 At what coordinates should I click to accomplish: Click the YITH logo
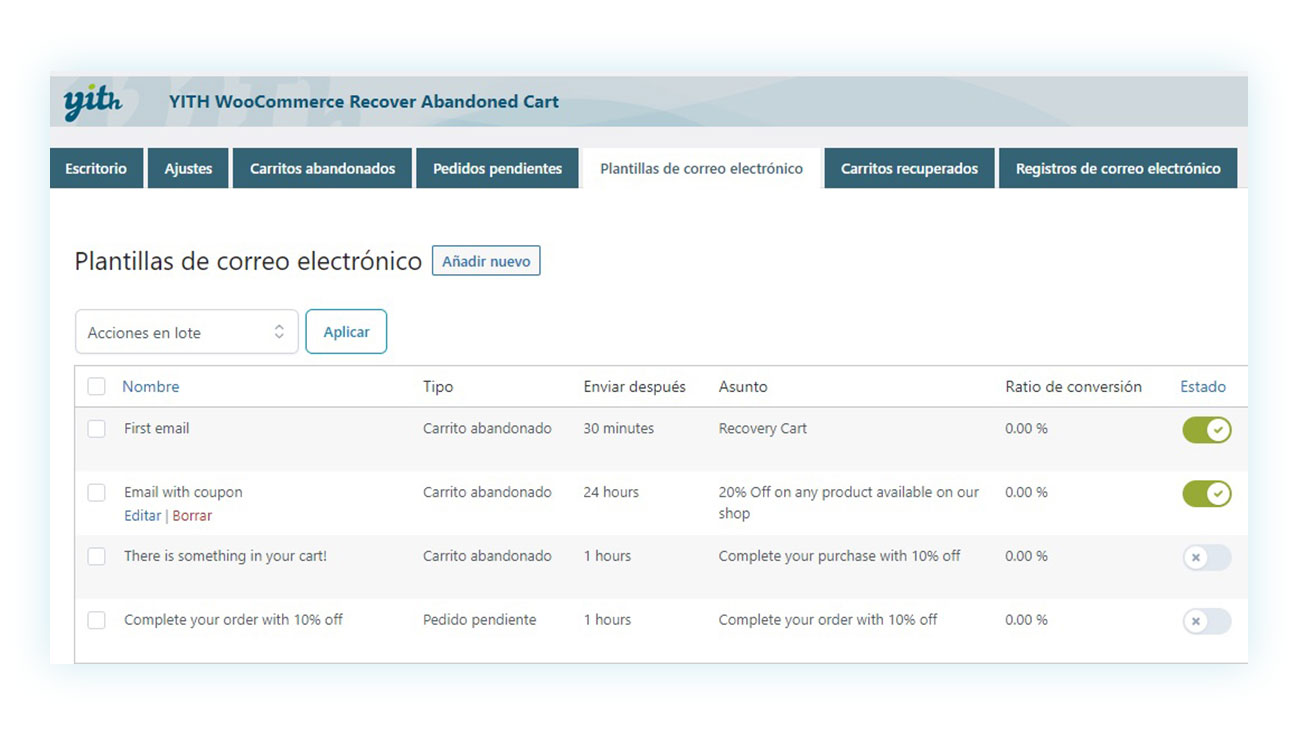92,102
